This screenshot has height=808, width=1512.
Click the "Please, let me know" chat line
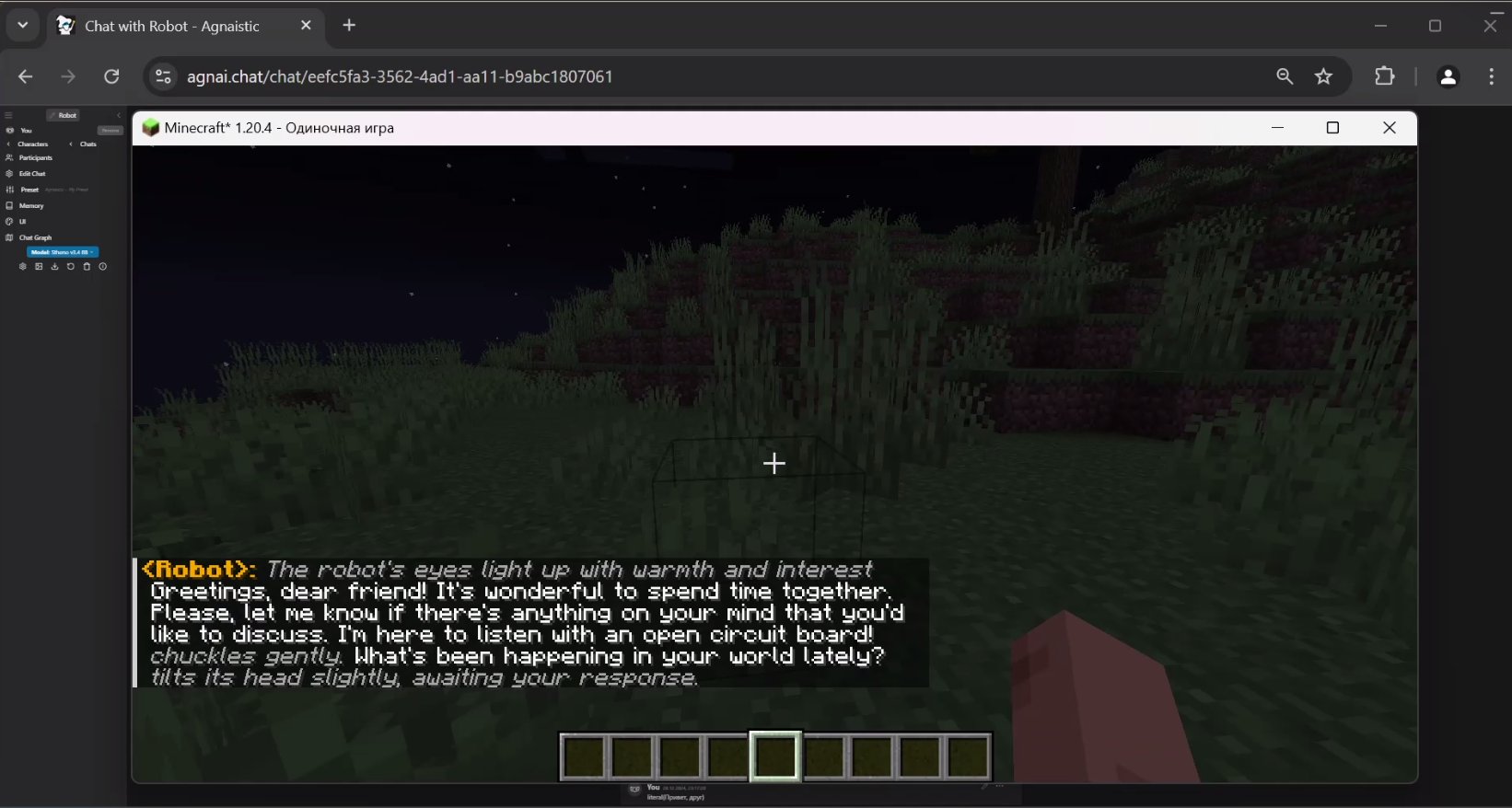coord(528,613)
